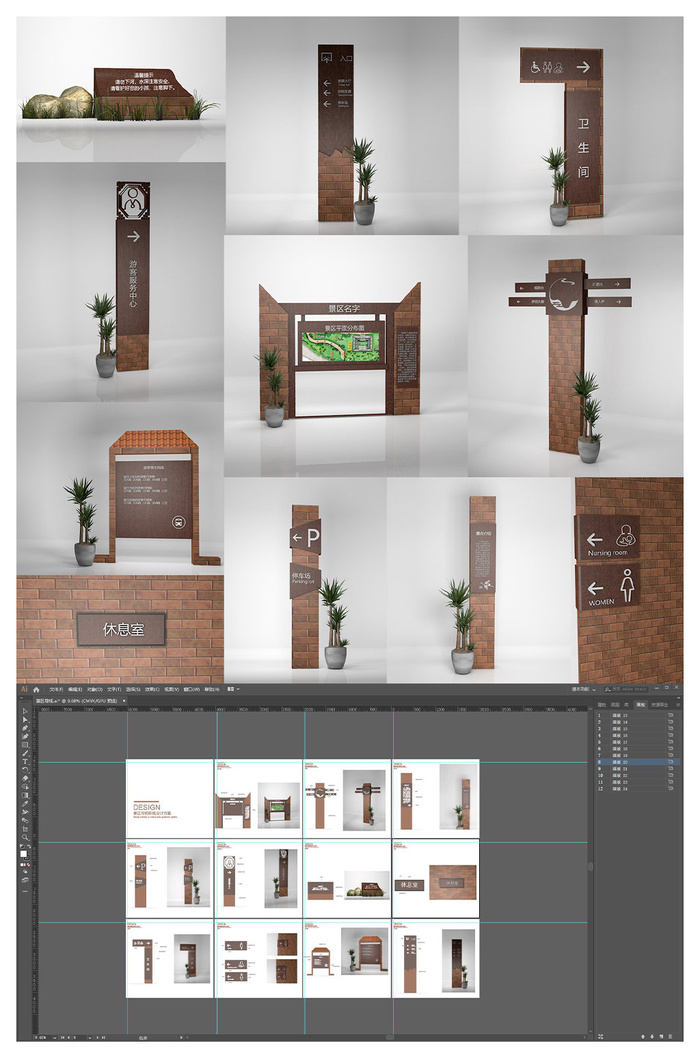Select the Eraser tool

[25, 778]
